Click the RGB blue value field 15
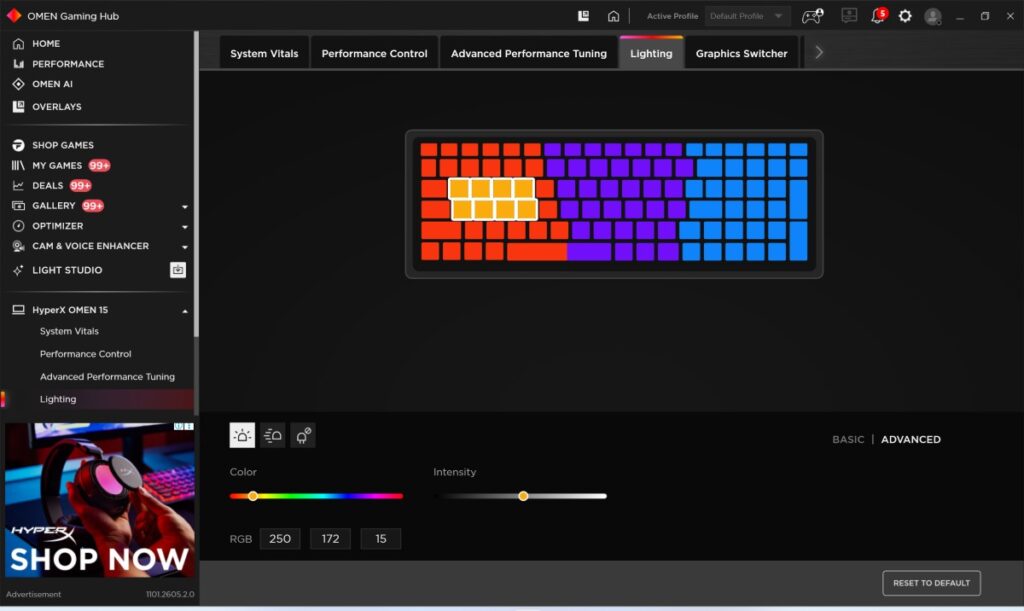1024x611 pixels. click(380, 539)
